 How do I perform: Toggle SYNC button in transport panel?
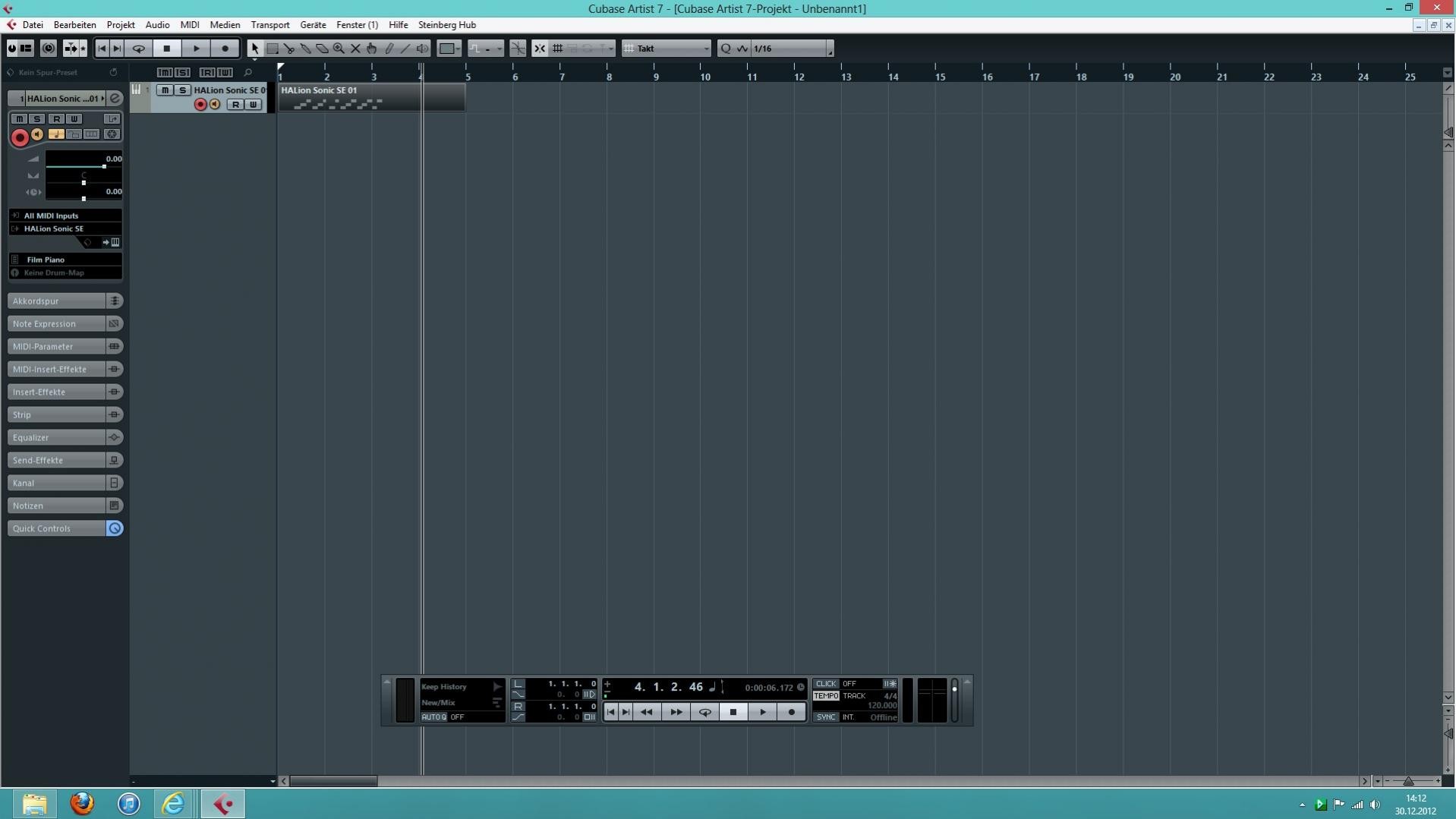826,717
